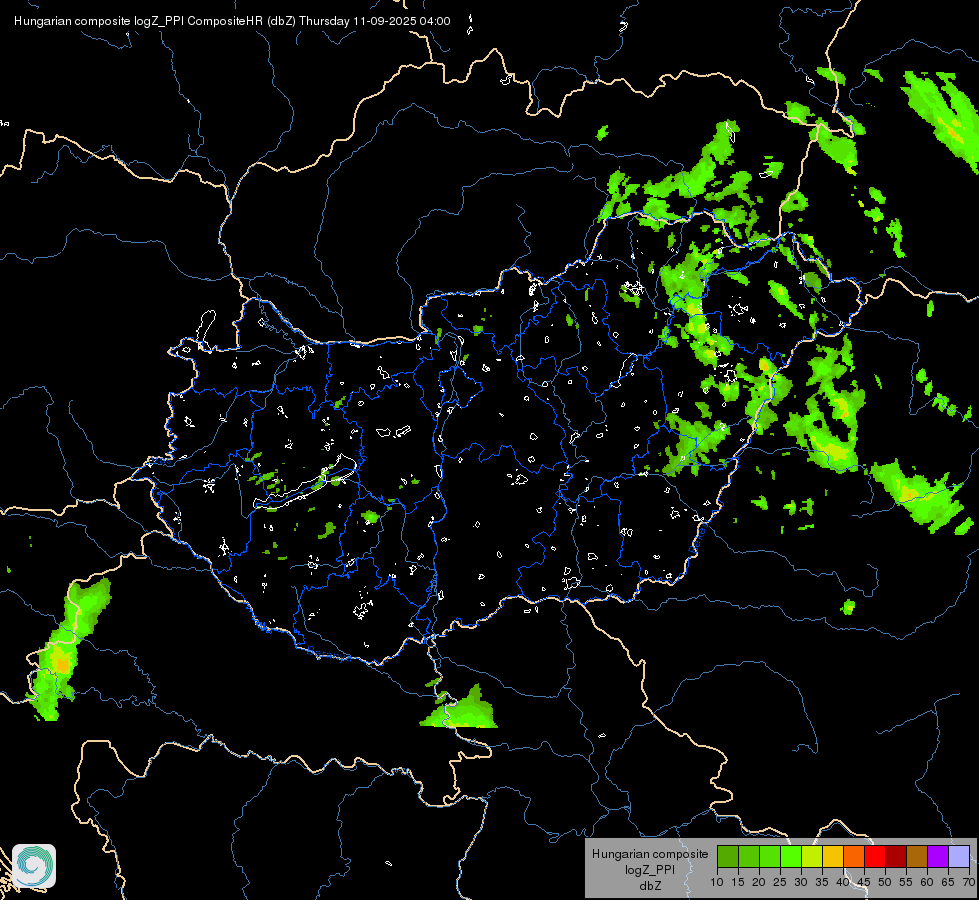Select the 25-30 dBZ bright green swatch

[x=790, y=856]
